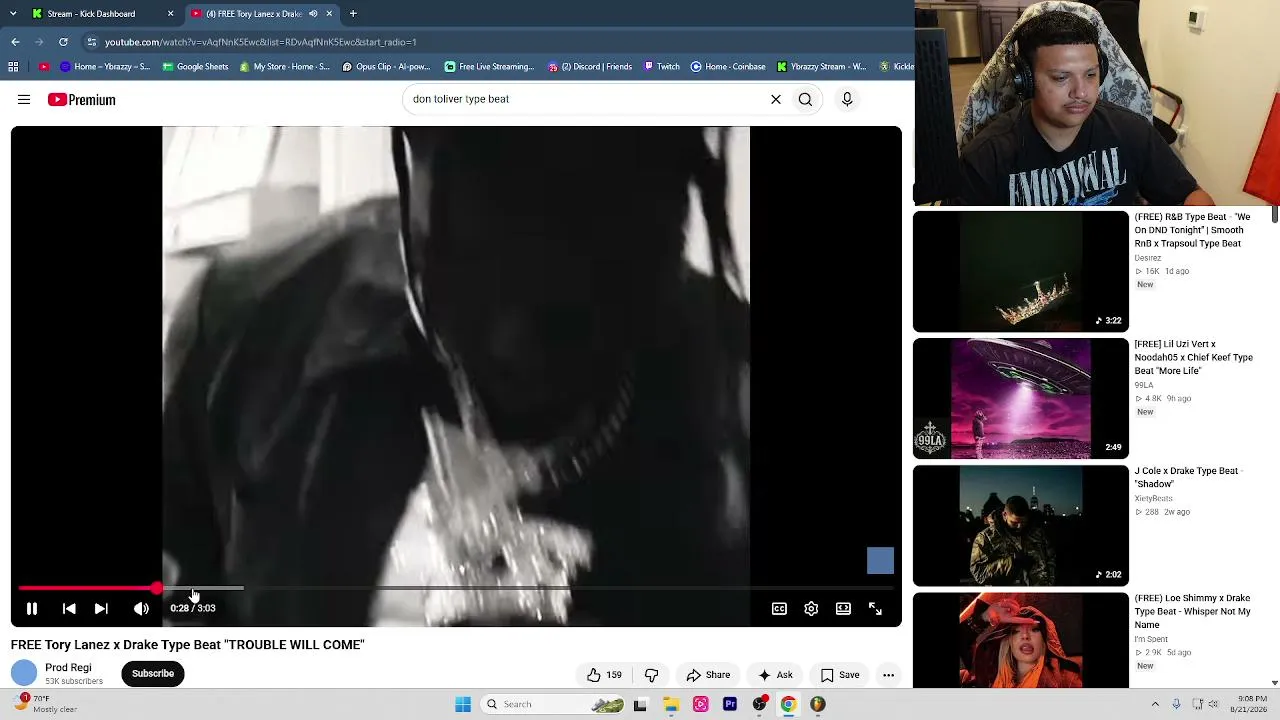Open OBS Studio from the taskbar

tap(760, 704)
